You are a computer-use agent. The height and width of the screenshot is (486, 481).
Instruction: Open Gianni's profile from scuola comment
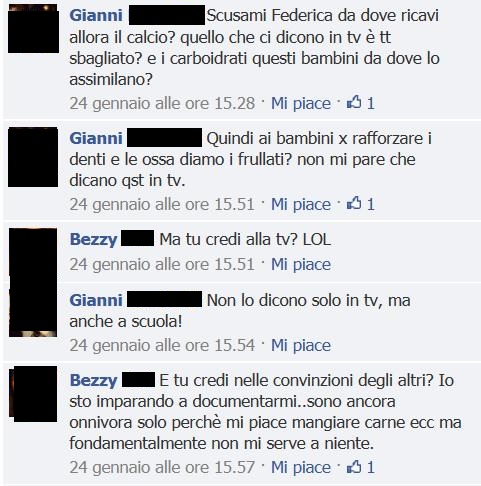[x=96, y=300]
